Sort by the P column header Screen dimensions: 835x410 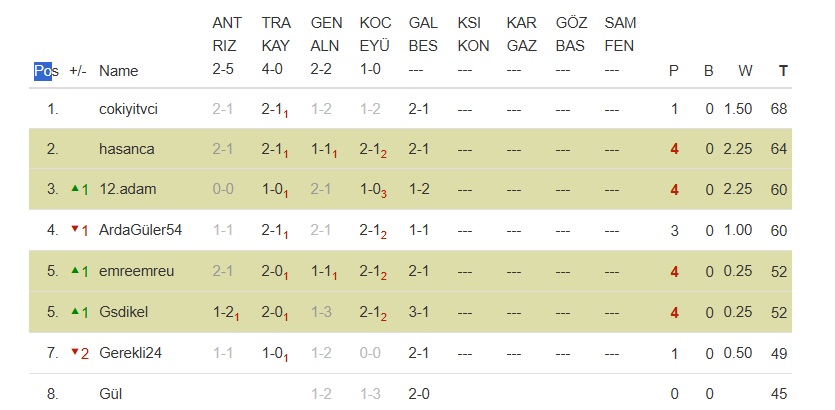tap(674, 71)
